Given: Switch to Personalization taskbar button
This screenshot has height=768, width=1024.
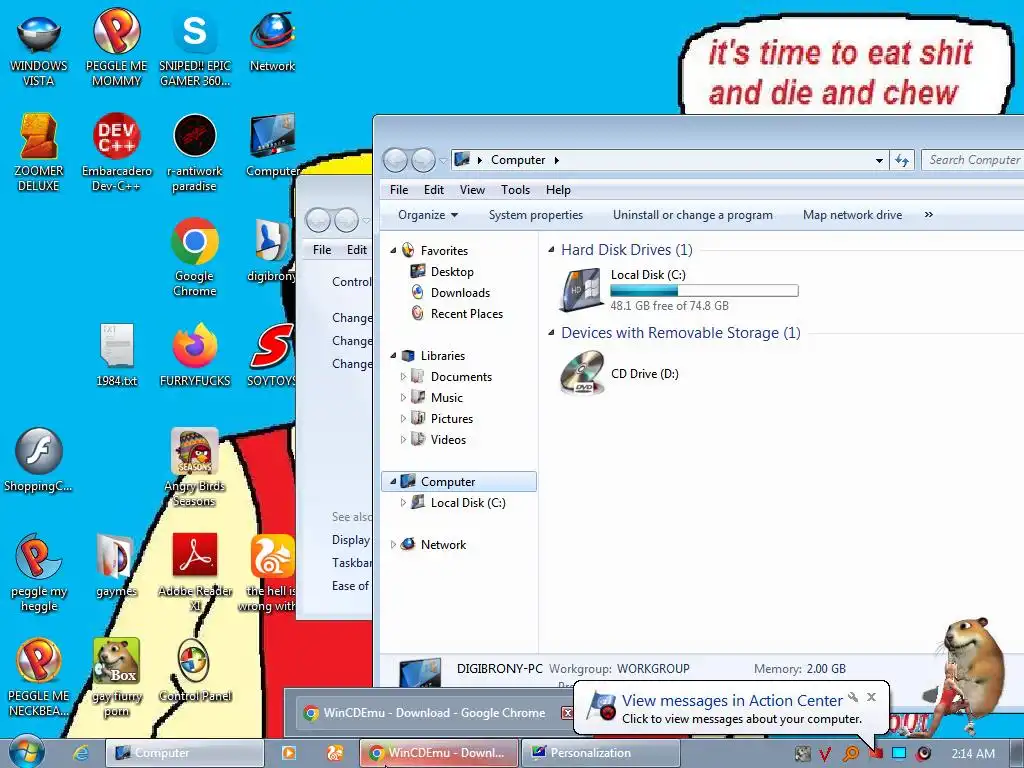Looking at the screenshot, I should [x=600, y=753].
